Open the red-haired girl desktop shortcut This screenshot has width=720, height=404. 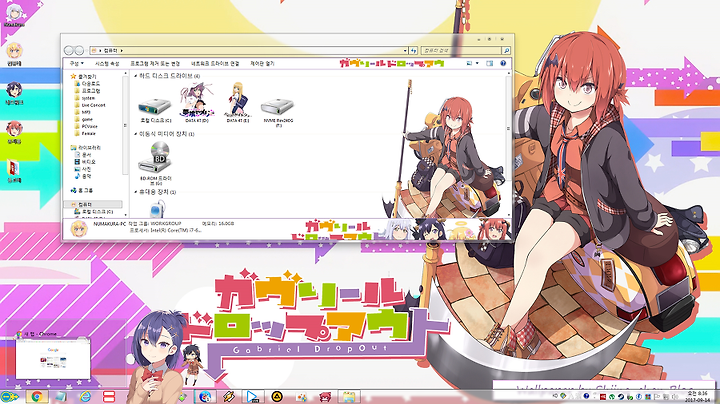[x=14, y=132]
